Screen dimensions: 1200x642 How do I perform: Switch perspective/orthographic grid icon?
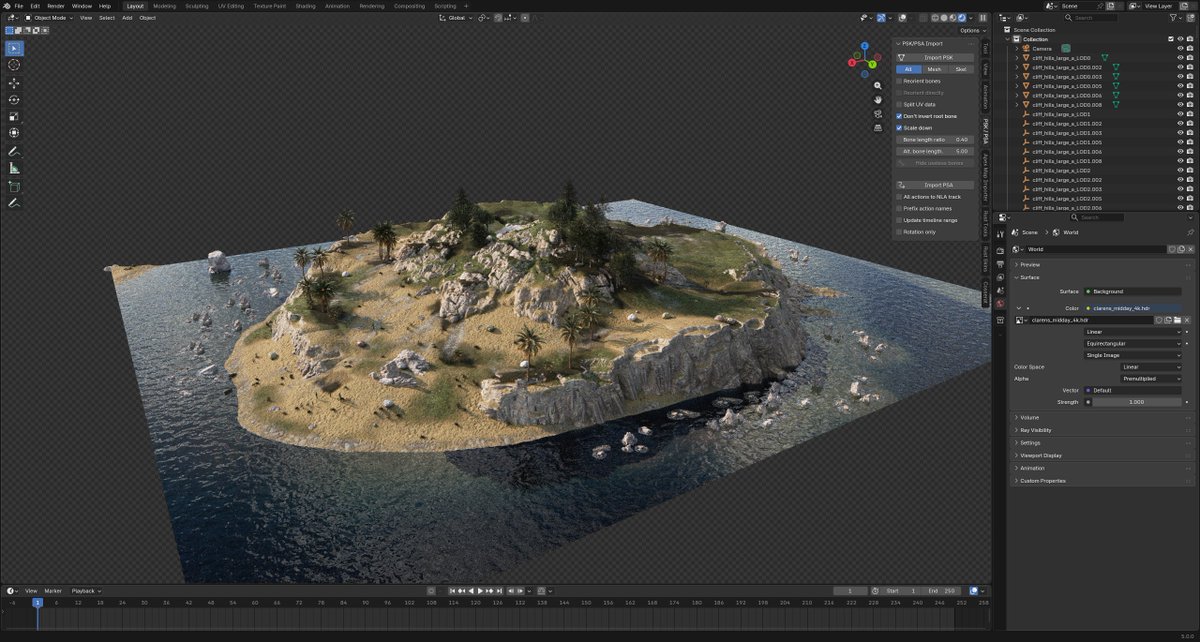tap(878, 128)
